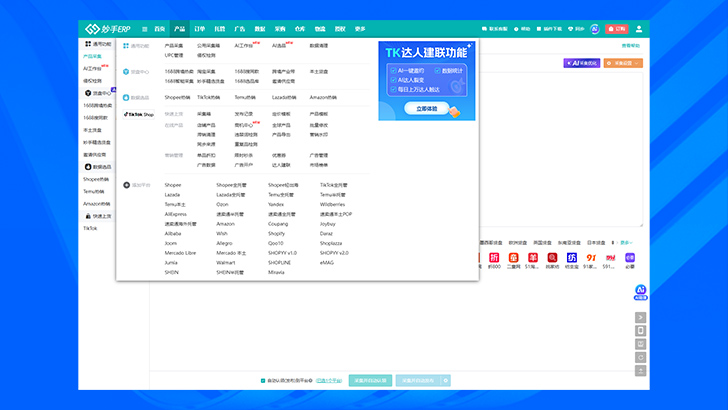Open the 首页 top navigation tab
728x410 pixels.
[x=160, y=29]
